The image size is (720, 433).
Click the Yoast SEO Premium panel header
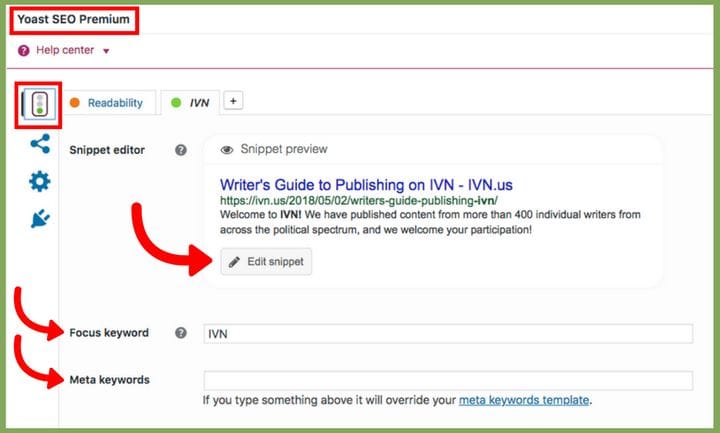(73, 19)
